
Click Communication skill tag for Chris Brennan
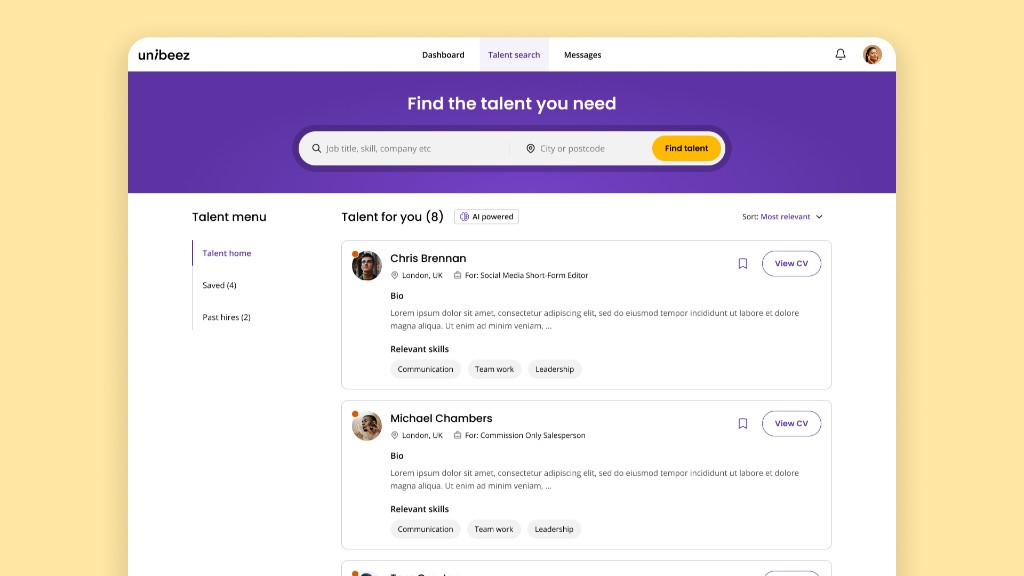(x=425, y=369)
